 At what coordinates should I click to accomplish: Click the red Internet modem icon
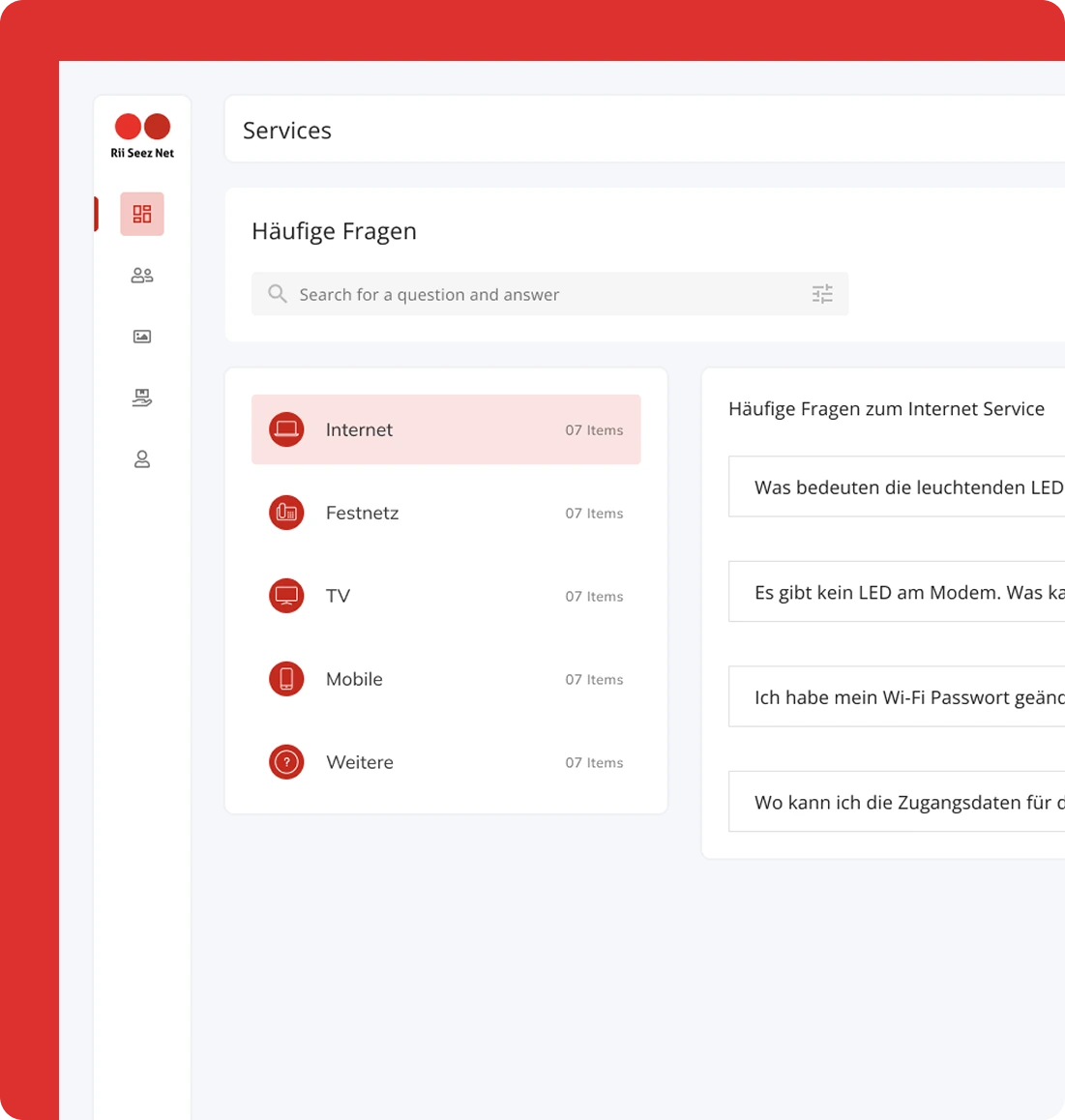[x=286, y=429]
